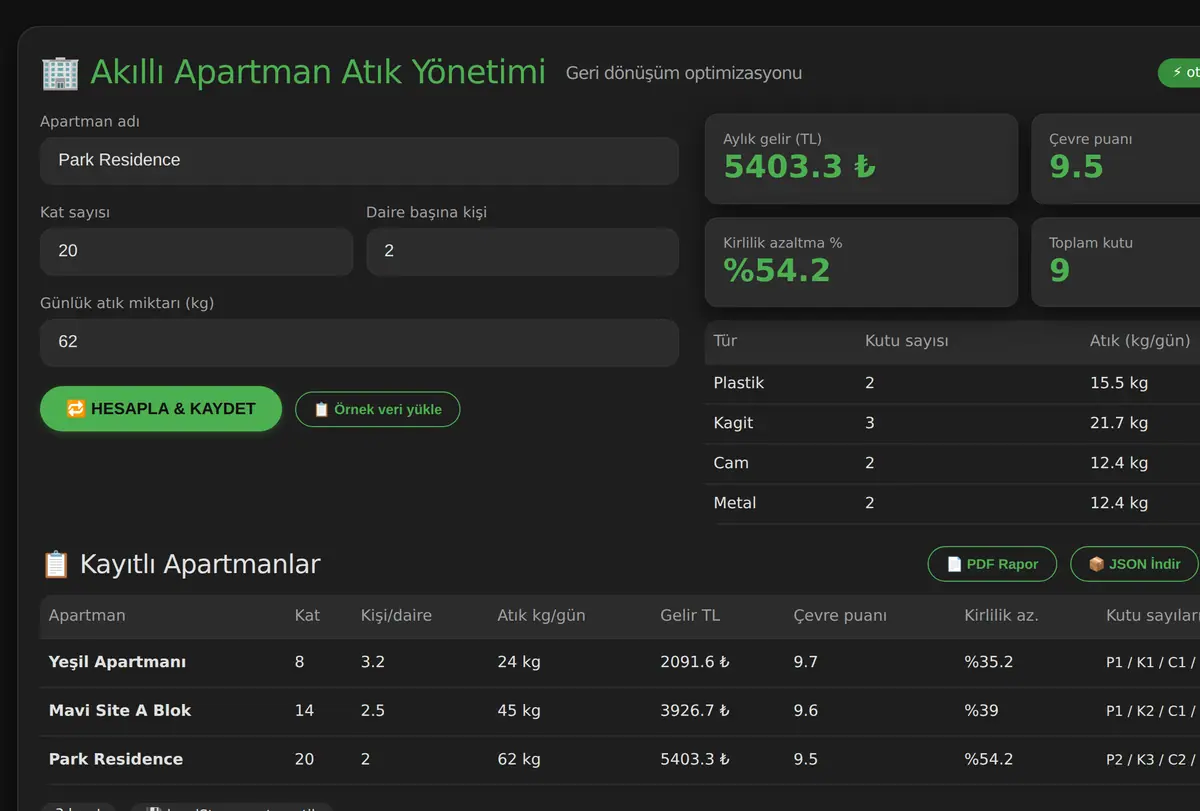Edit the Kat sayısı field
The width and height of the screenshot is (1200, 811).
[196, 251]
